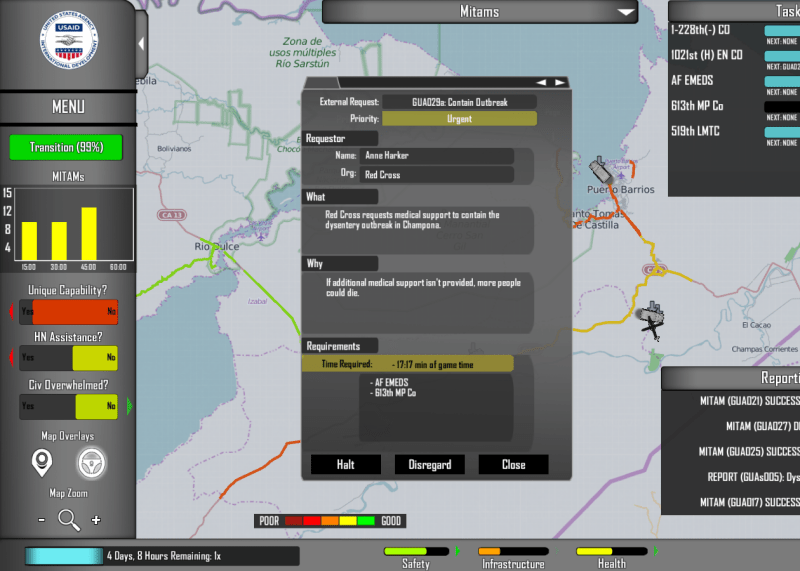Set Civ Overwhelmed to Yes
Screen dimensions: 800x571
point(28,406)
